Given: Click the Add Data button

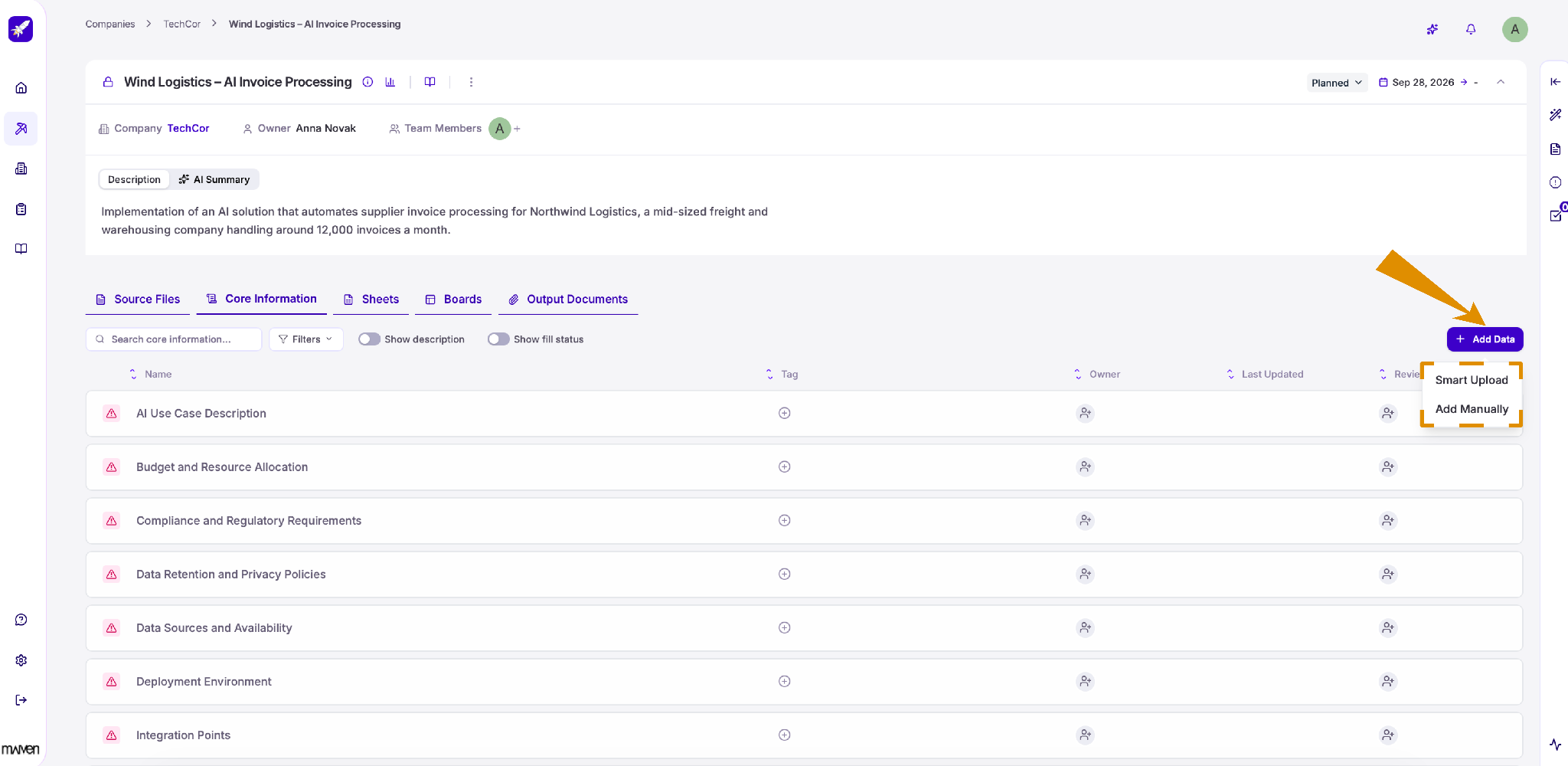Looking at the screenshot, I should (1485, 339).
